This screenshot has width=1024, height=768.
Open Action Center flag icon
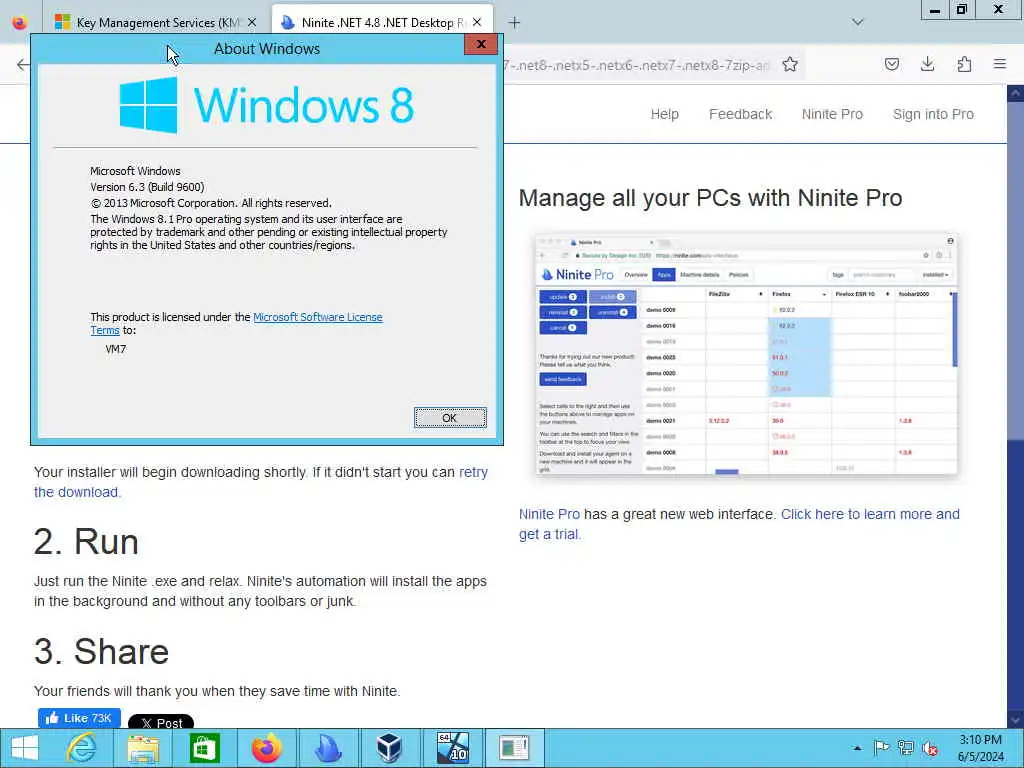[882, 748]
